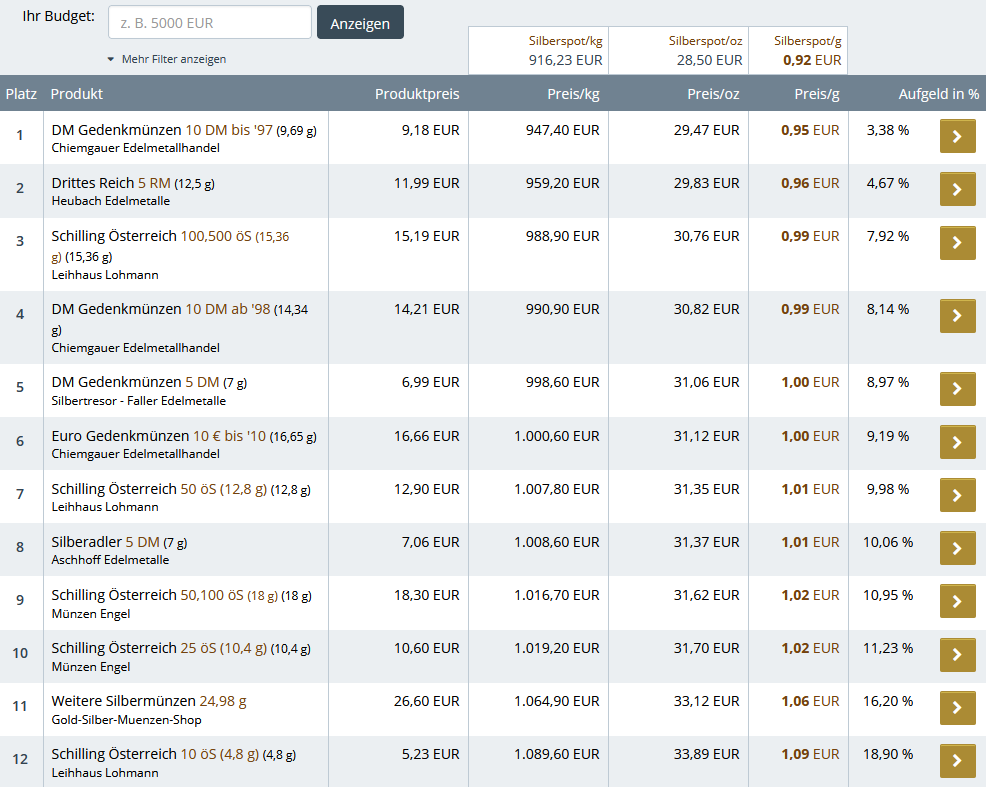This screenshot has width=986, height=787.
Task: Open DM Gedenkmünzen 10 DM bis '97 product link
Action: 184,130
